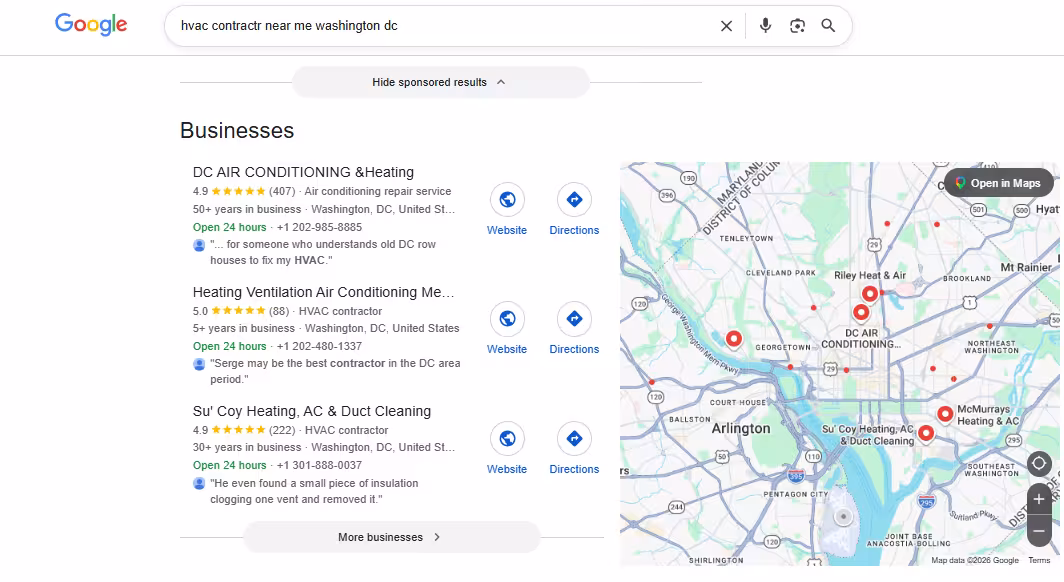Select the Riley Heat & Air map pin

tap(870, 294)
